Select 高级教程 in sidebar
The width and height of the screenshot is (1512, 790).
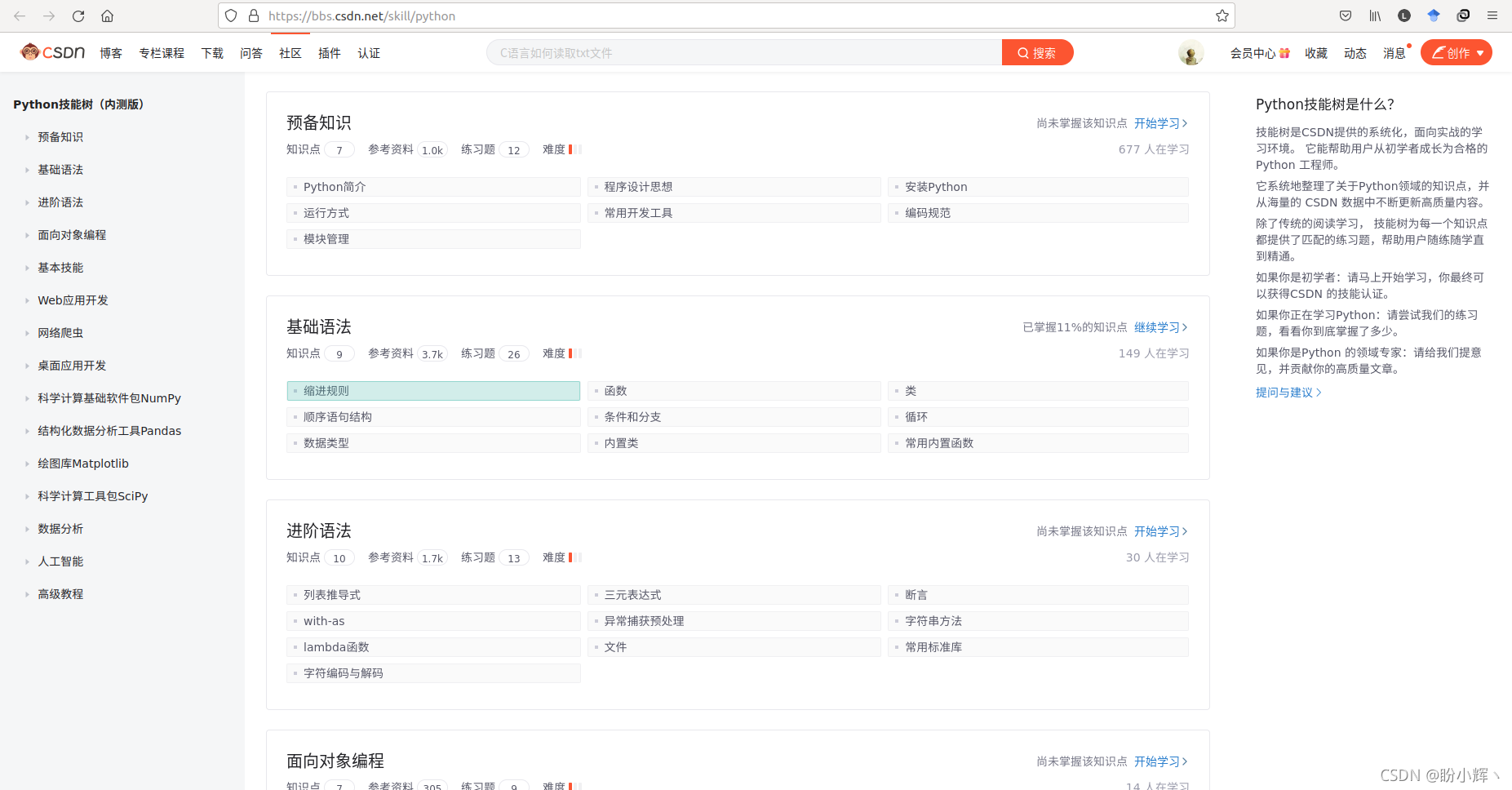pos(60,594)
